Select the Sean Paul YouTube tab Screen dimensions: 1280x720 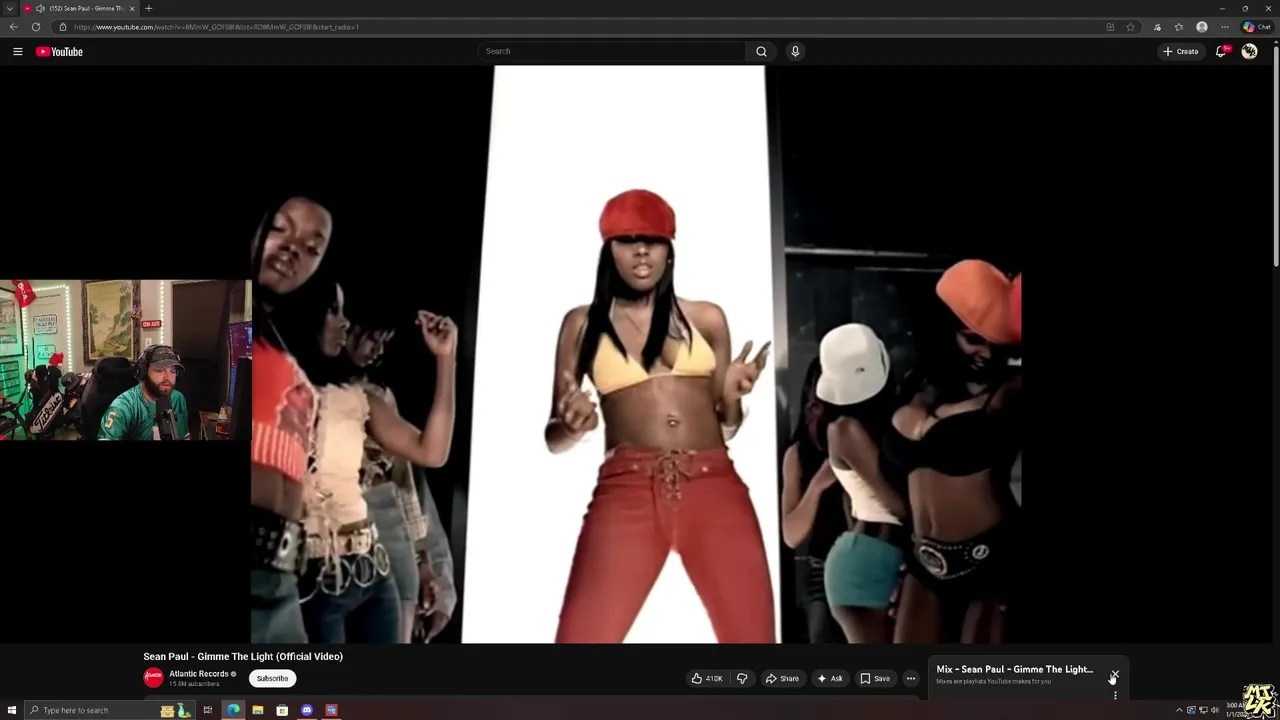[x=80, y=8]
